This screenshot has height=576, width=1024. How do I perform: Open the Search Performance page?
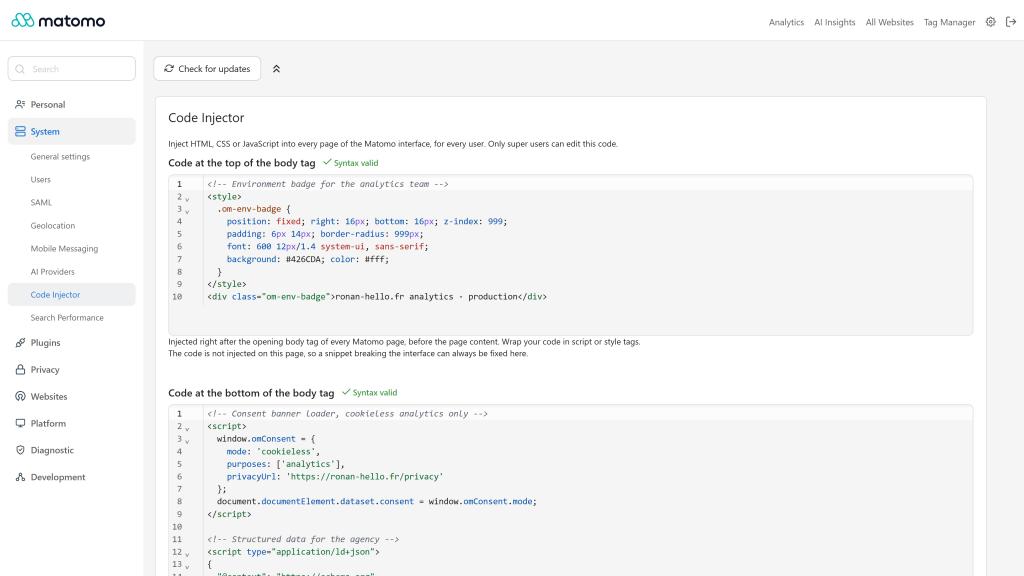(x=67, y=318)
